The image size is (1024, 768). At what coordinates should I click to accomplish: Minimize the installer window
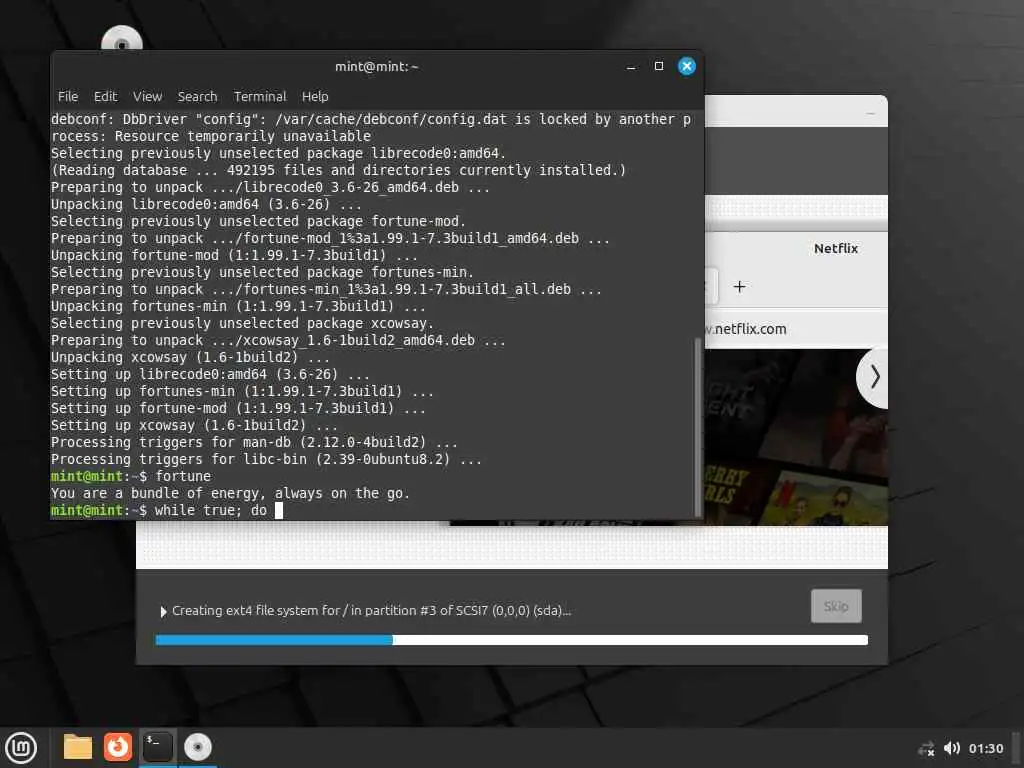click(870, 114)
